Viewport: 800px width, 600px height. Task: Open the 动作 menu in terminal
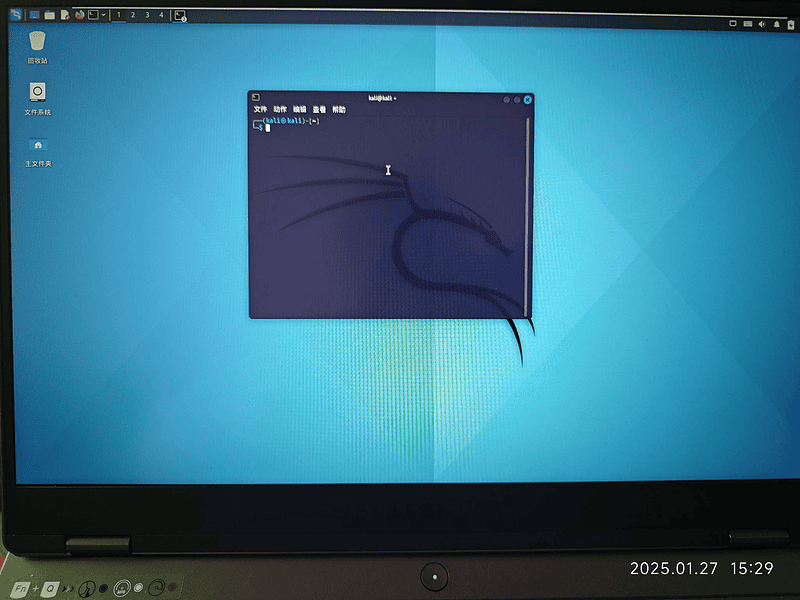pyautogui.click(x=280, y=109)
